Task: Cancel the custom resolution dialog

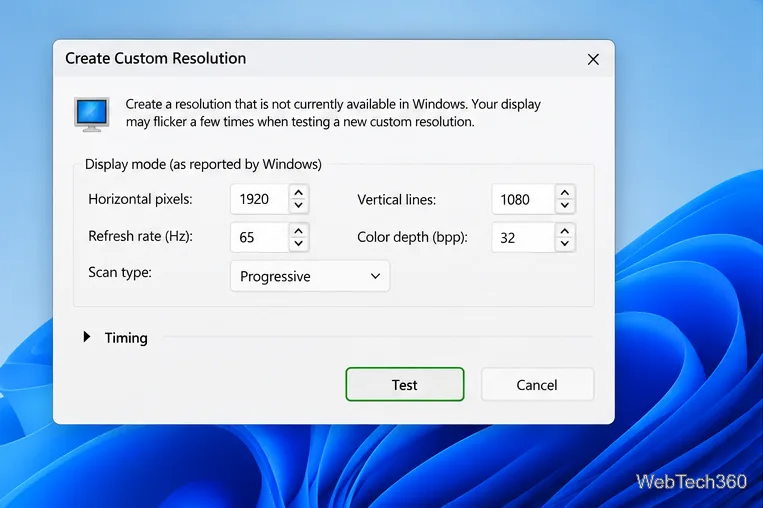Action: click(x=537, y=384)
